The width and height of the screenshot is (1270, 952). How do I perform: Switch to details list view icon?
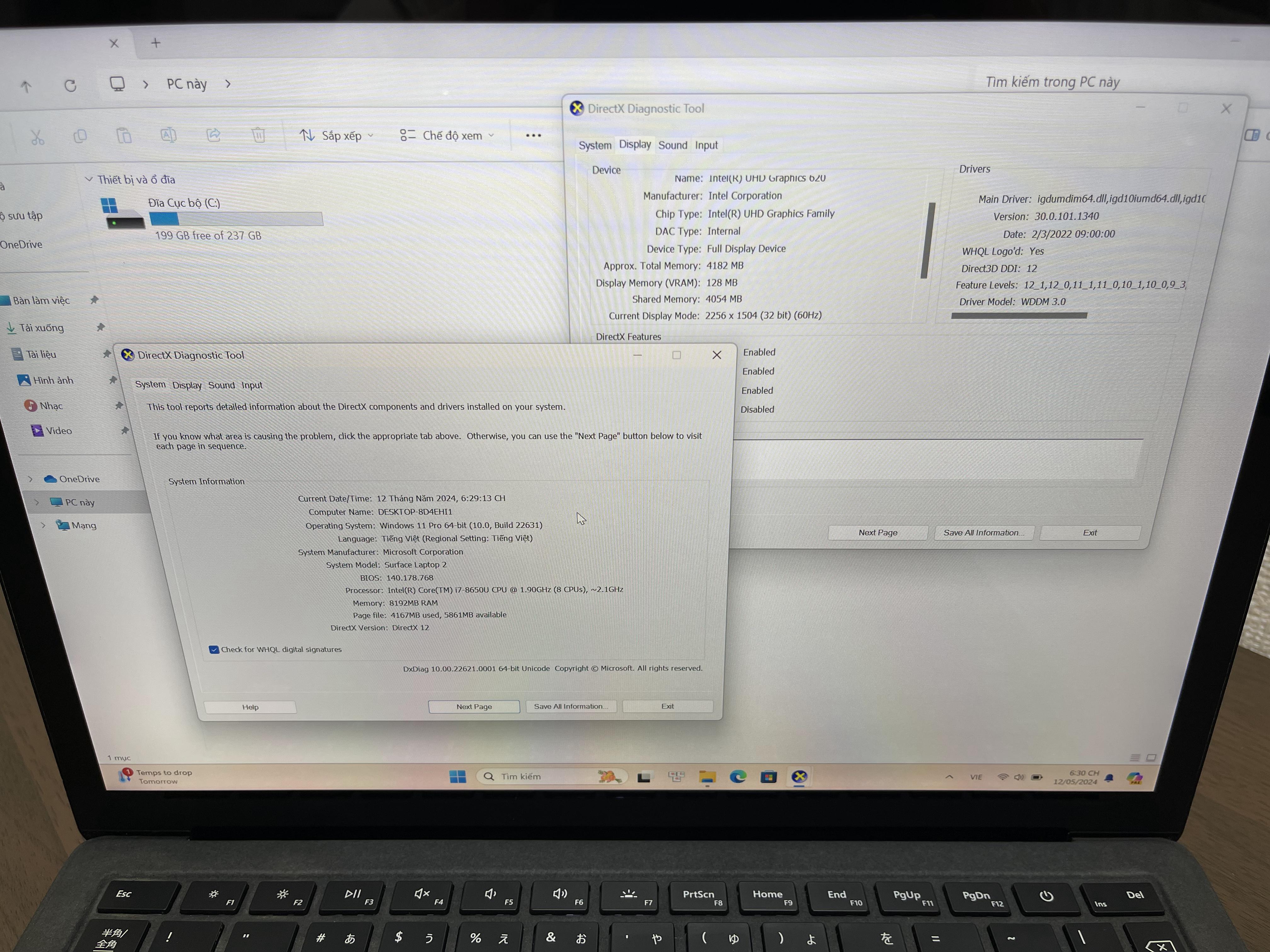pyautogui.click(x=1135, y=757)
